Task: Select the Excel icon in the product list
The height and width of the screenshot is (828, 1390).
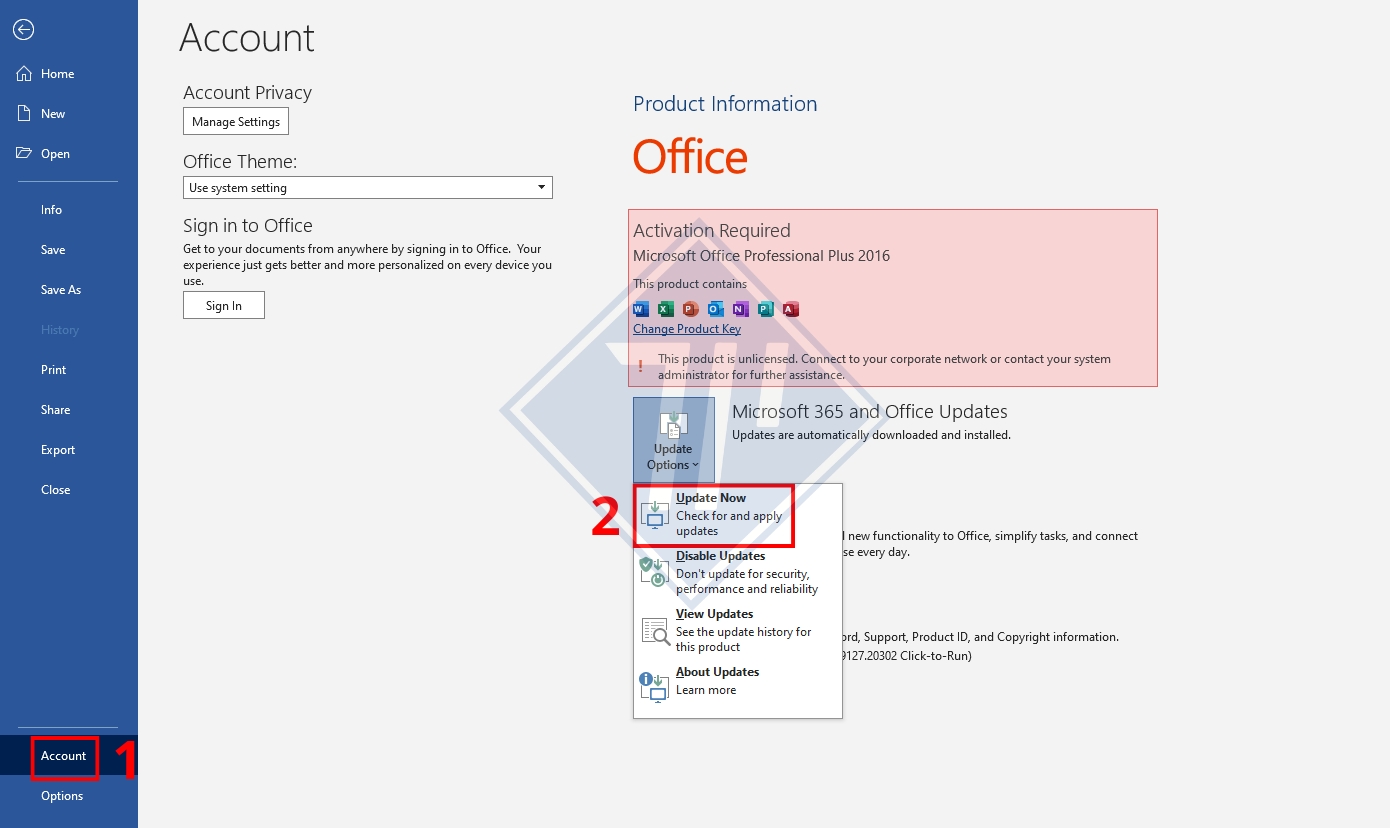Action: [x=665, y=309]
